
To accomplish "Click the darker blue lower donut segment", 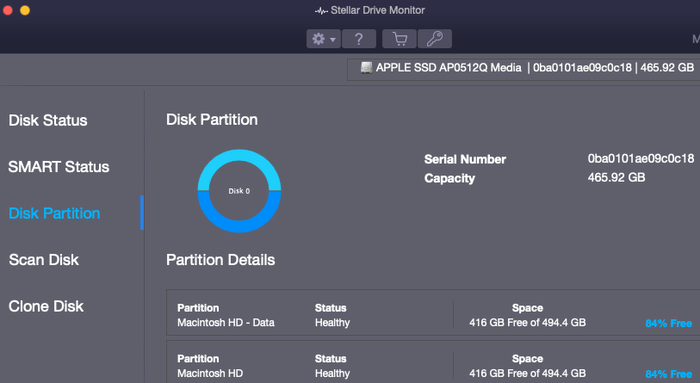I will (239, 225).
